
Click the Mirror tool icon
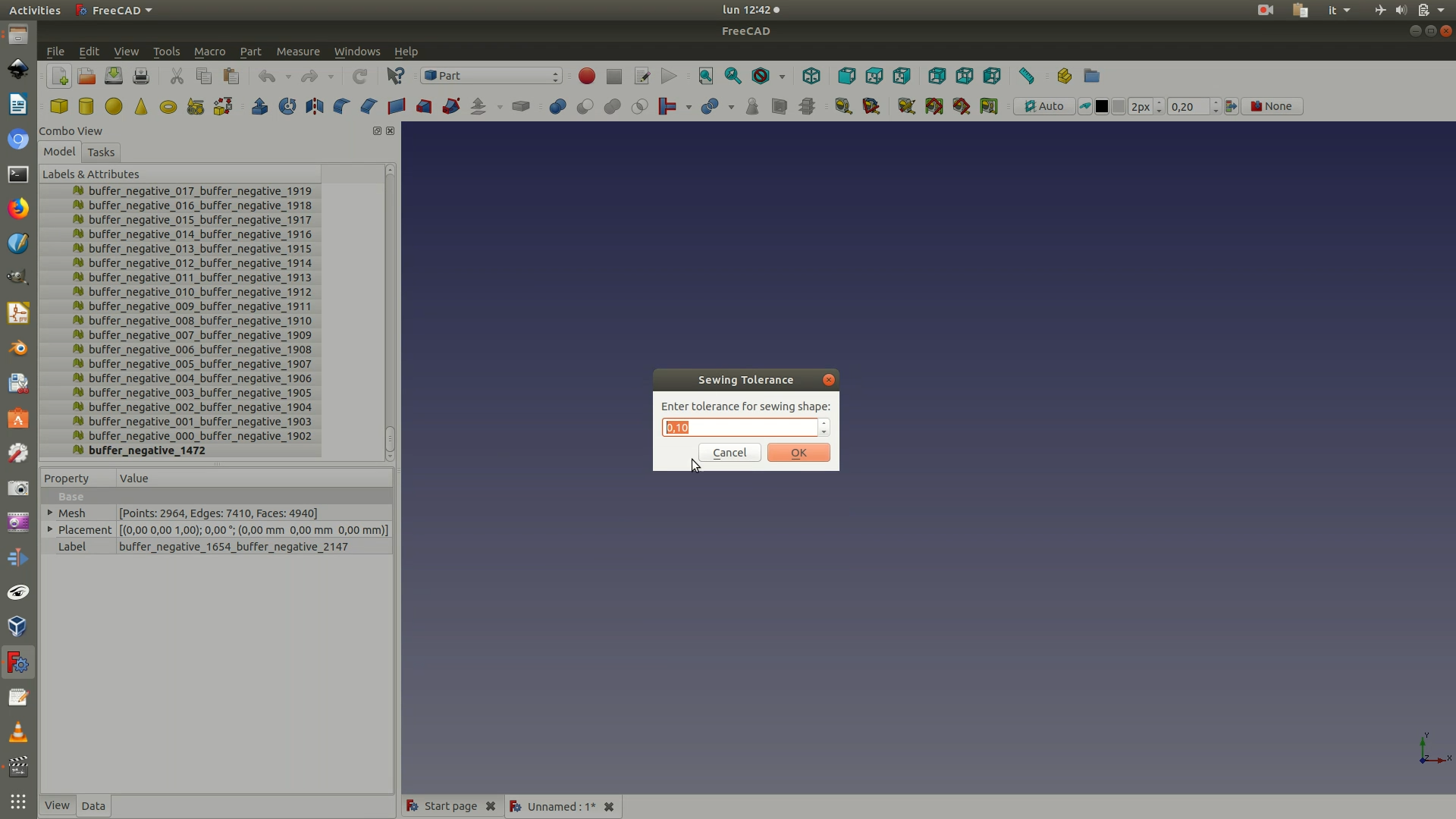(314, 106)
